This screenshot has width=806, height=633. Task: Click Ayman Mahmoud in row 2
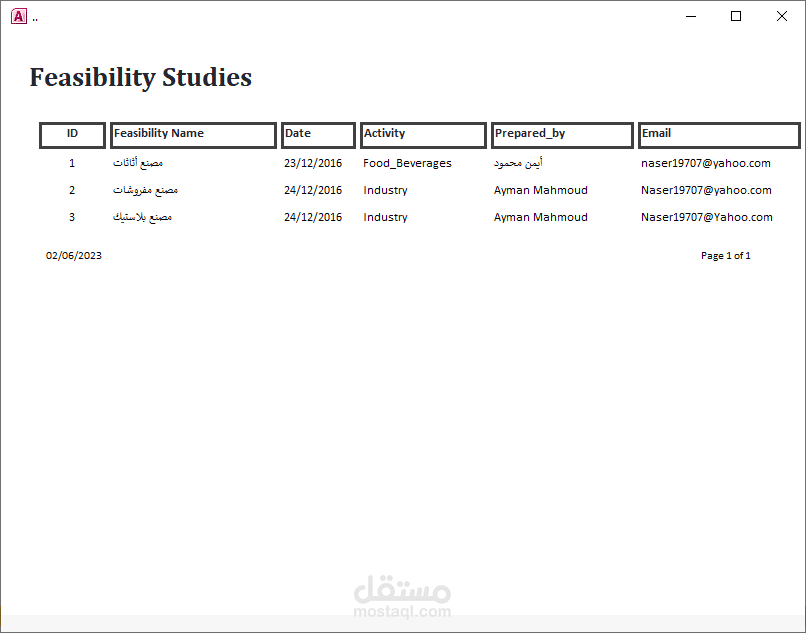[x=541, y=190]
